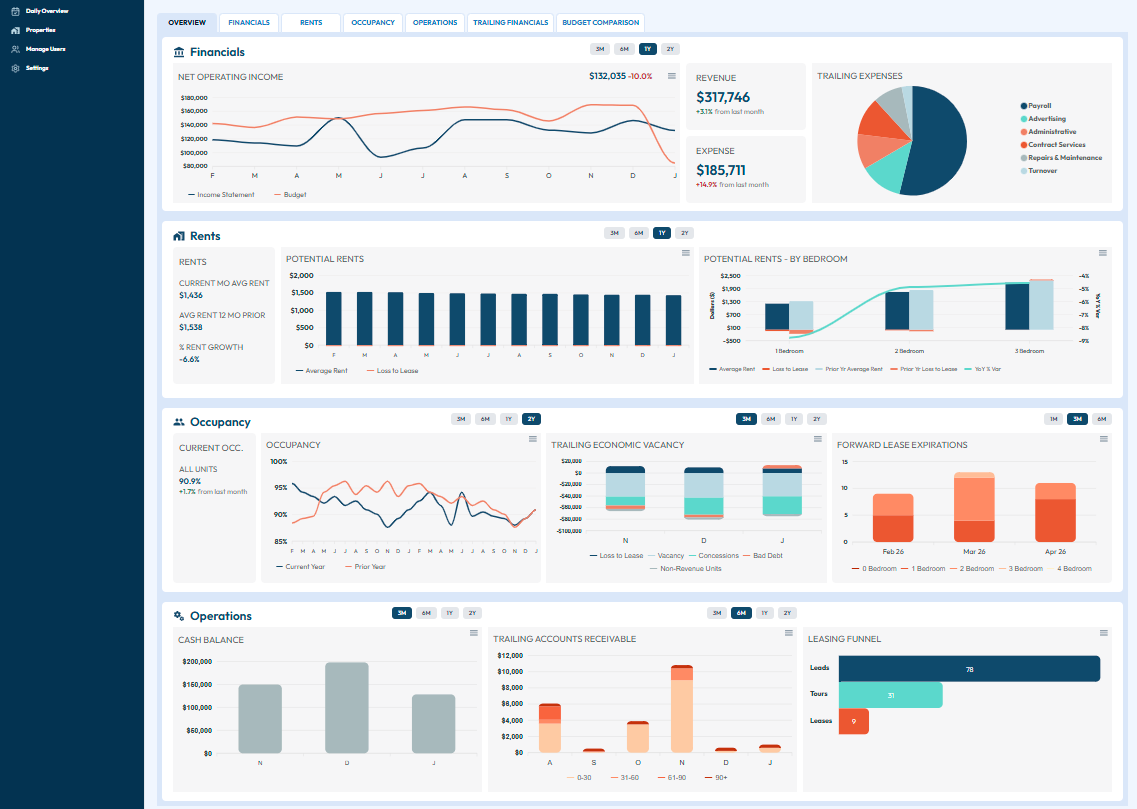Switch to the Operations tab

(x=435, y=22)
